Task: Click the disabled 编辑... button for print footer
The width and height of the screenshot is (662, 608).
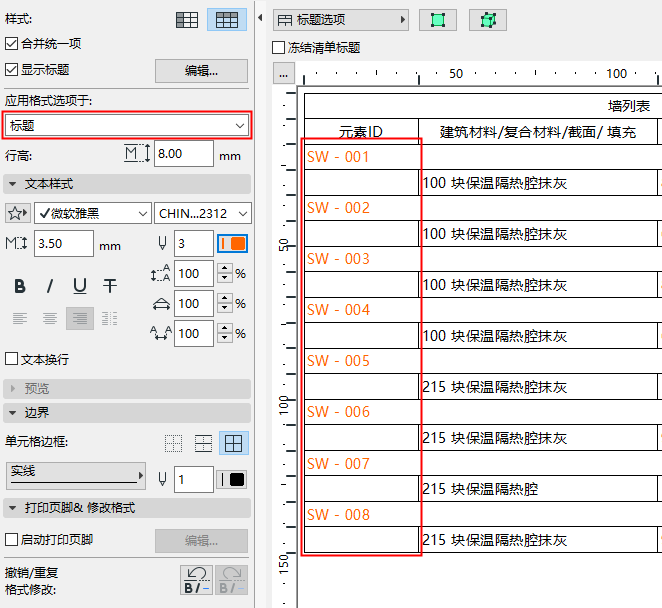Action: [x=201, y=540]
